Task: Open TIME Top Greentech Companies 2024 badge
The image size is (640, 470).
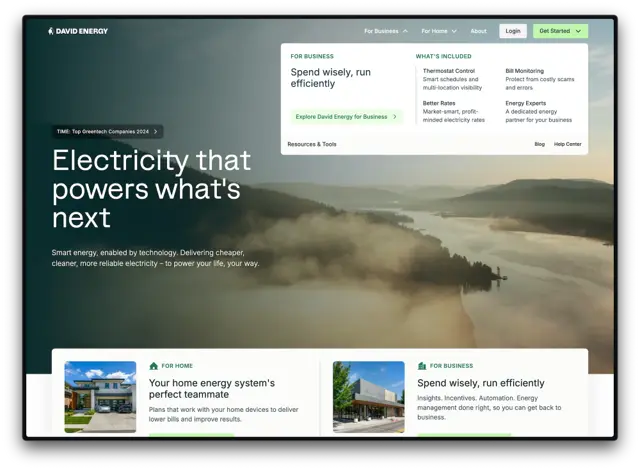Action: click(x=108, y=131)
